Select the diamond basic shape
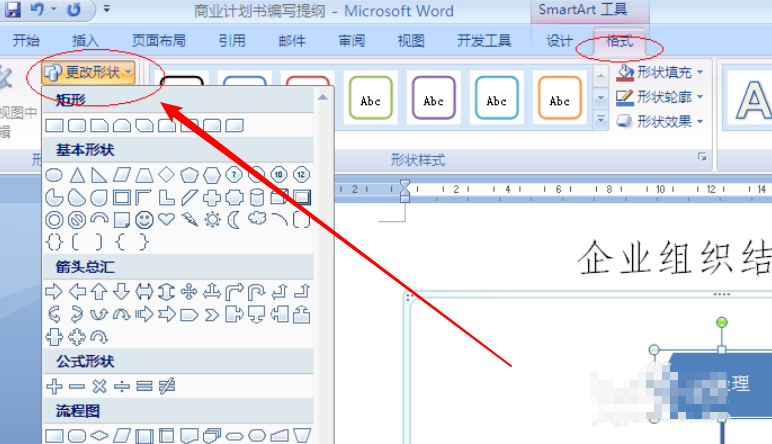The width and height of the screenshot is (772, 444). [166, 174]
